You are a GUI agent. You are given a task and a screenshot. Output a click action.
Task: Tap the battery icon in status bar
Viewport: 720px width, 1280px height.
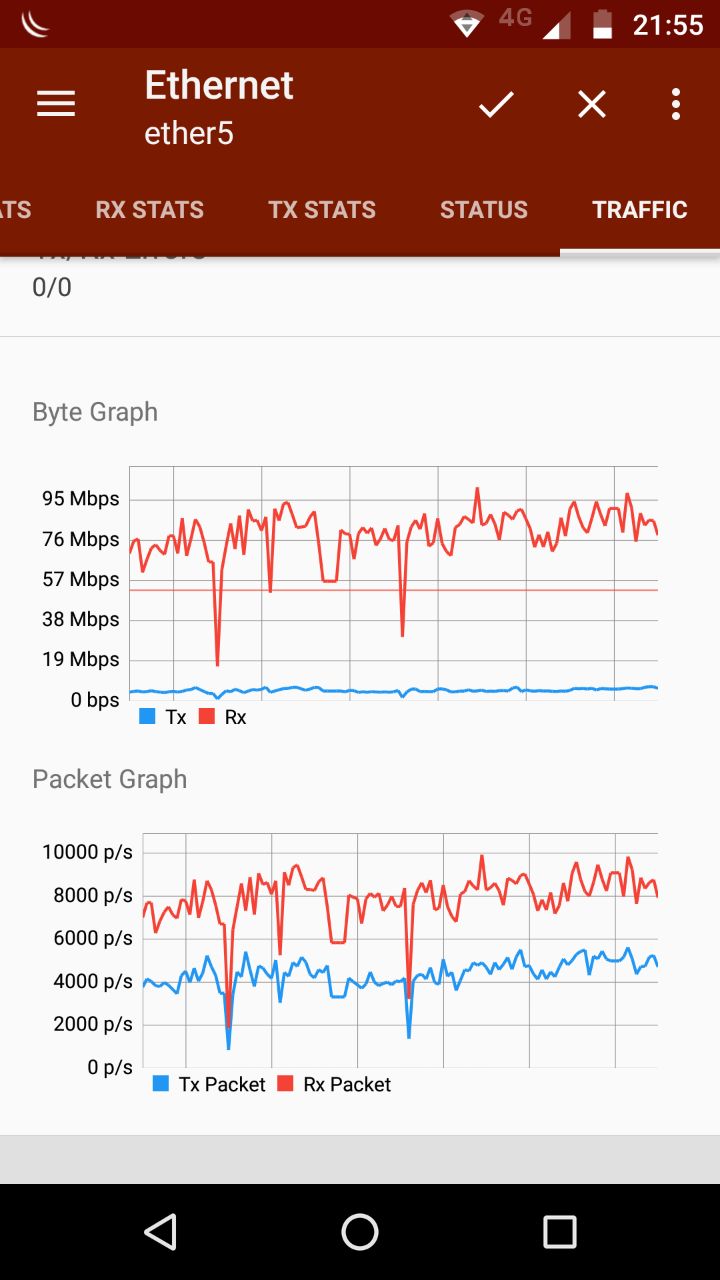point(602,24)
